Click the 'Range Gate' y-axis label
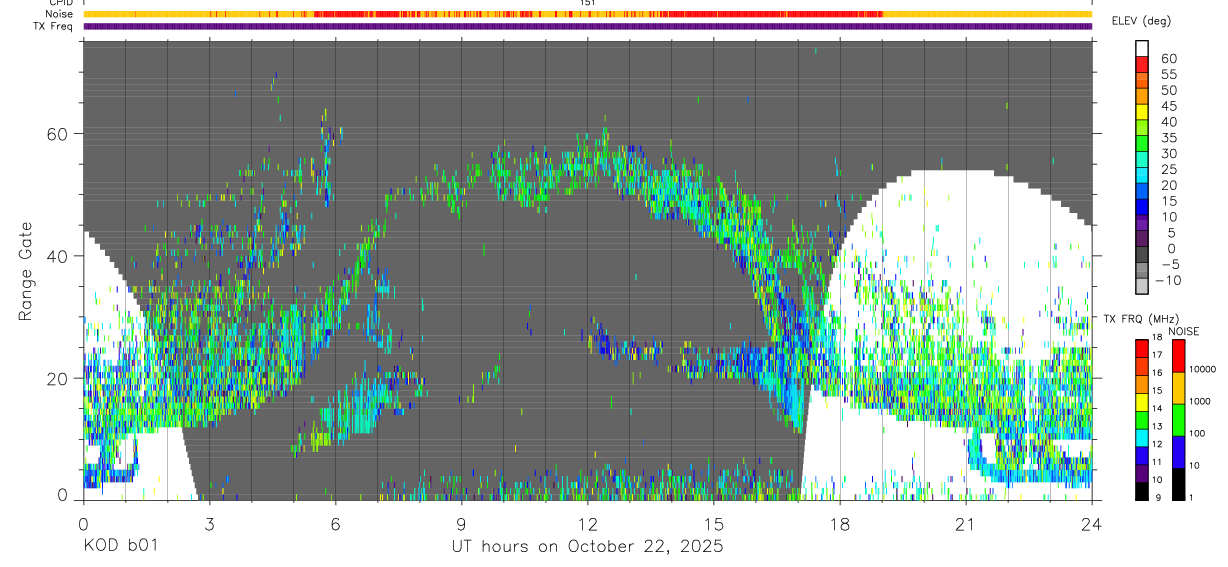This screenshot has height=567, width=1228. pos(26,271)
